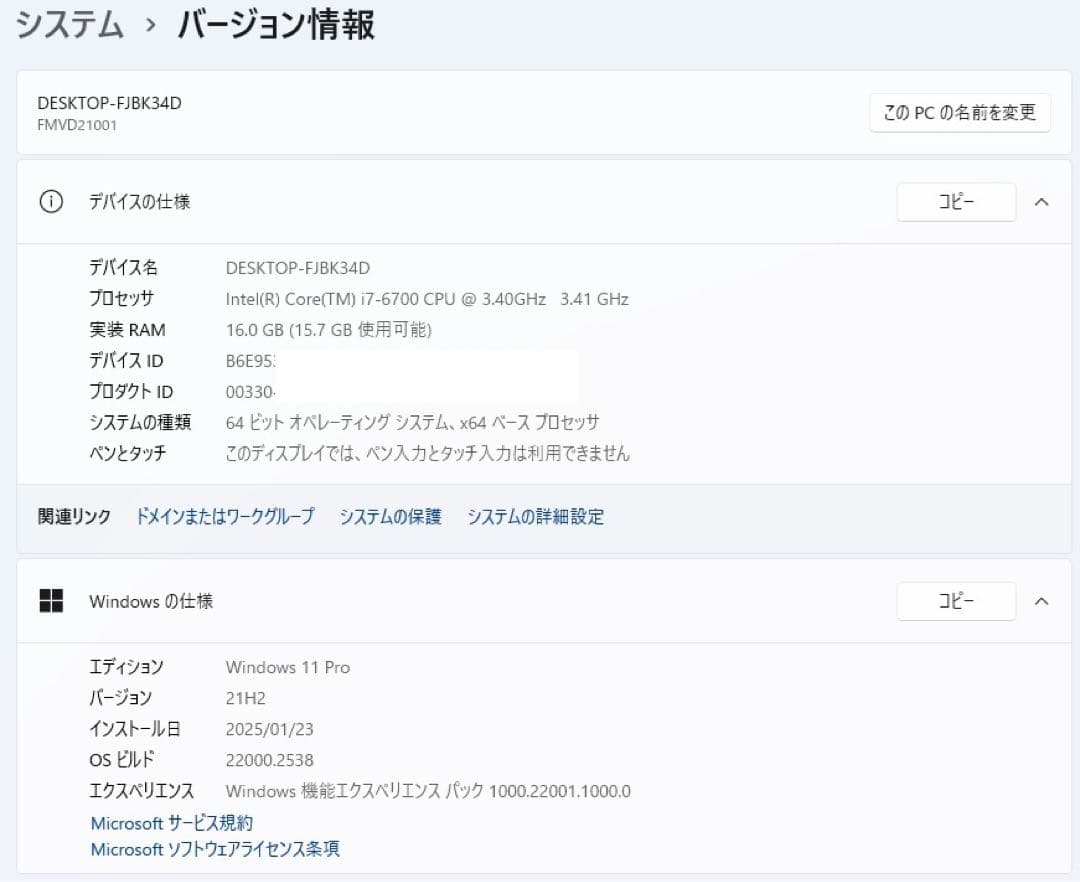Click the デバイス ID value B6E95
This screenshot has height=882, width=1080.
[x=251, y=361]
